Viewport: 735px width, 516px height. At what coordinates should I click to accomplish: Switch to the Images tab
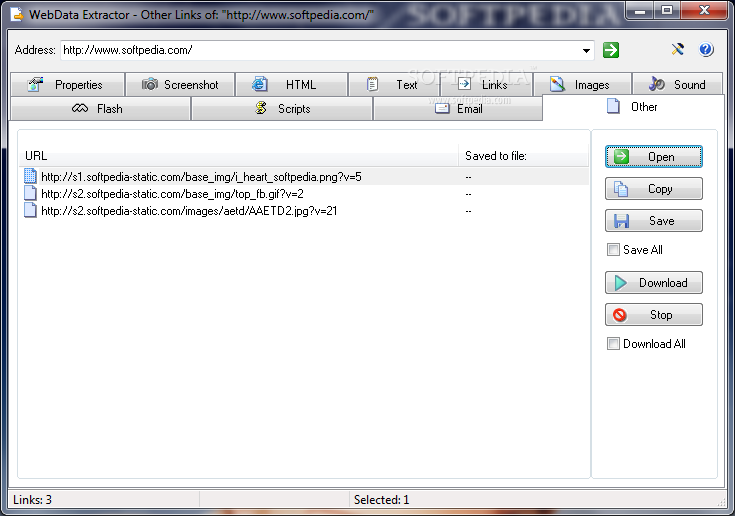[583, 84]
